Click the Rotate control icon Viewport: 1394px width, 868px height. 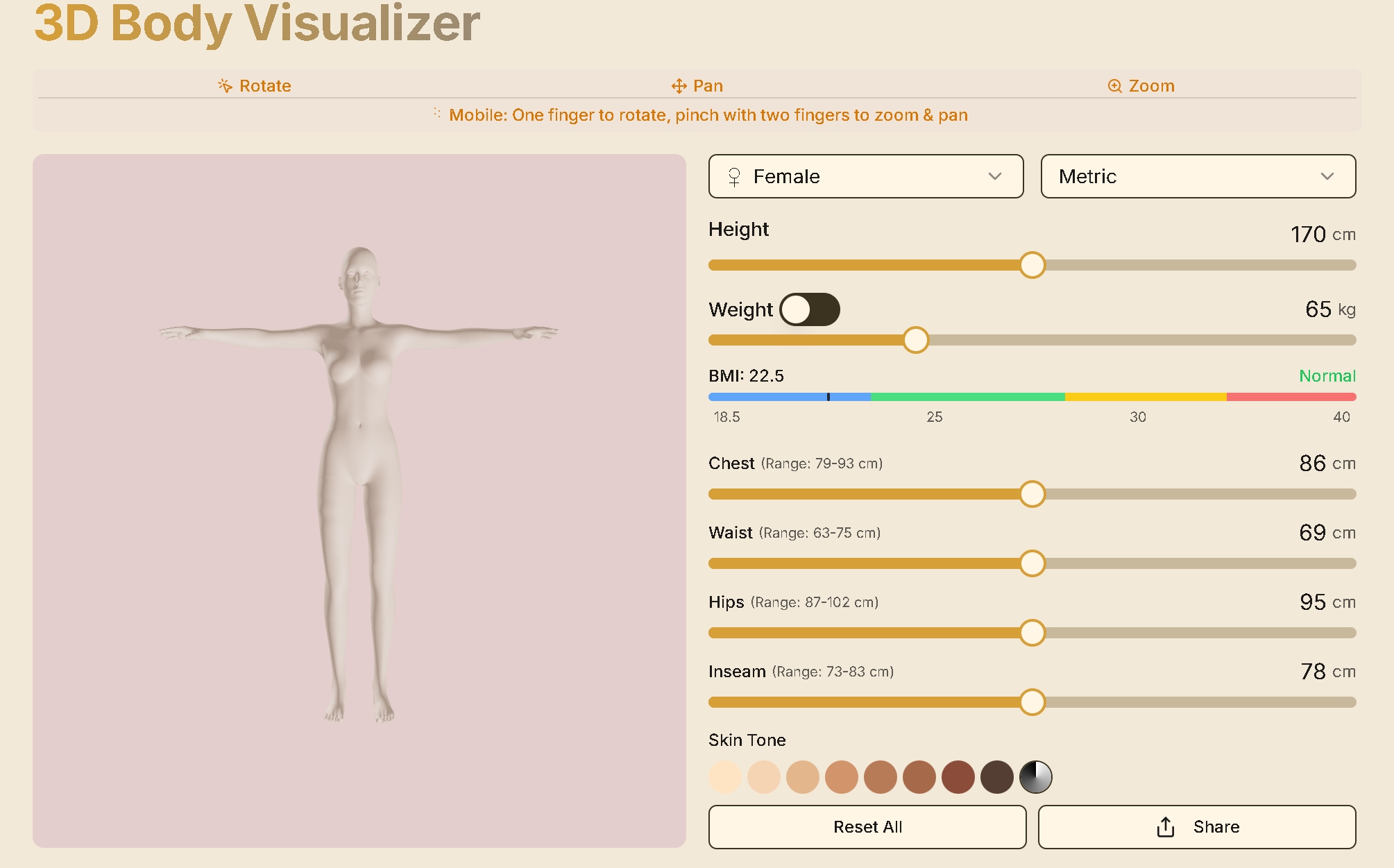click(224, 85)
